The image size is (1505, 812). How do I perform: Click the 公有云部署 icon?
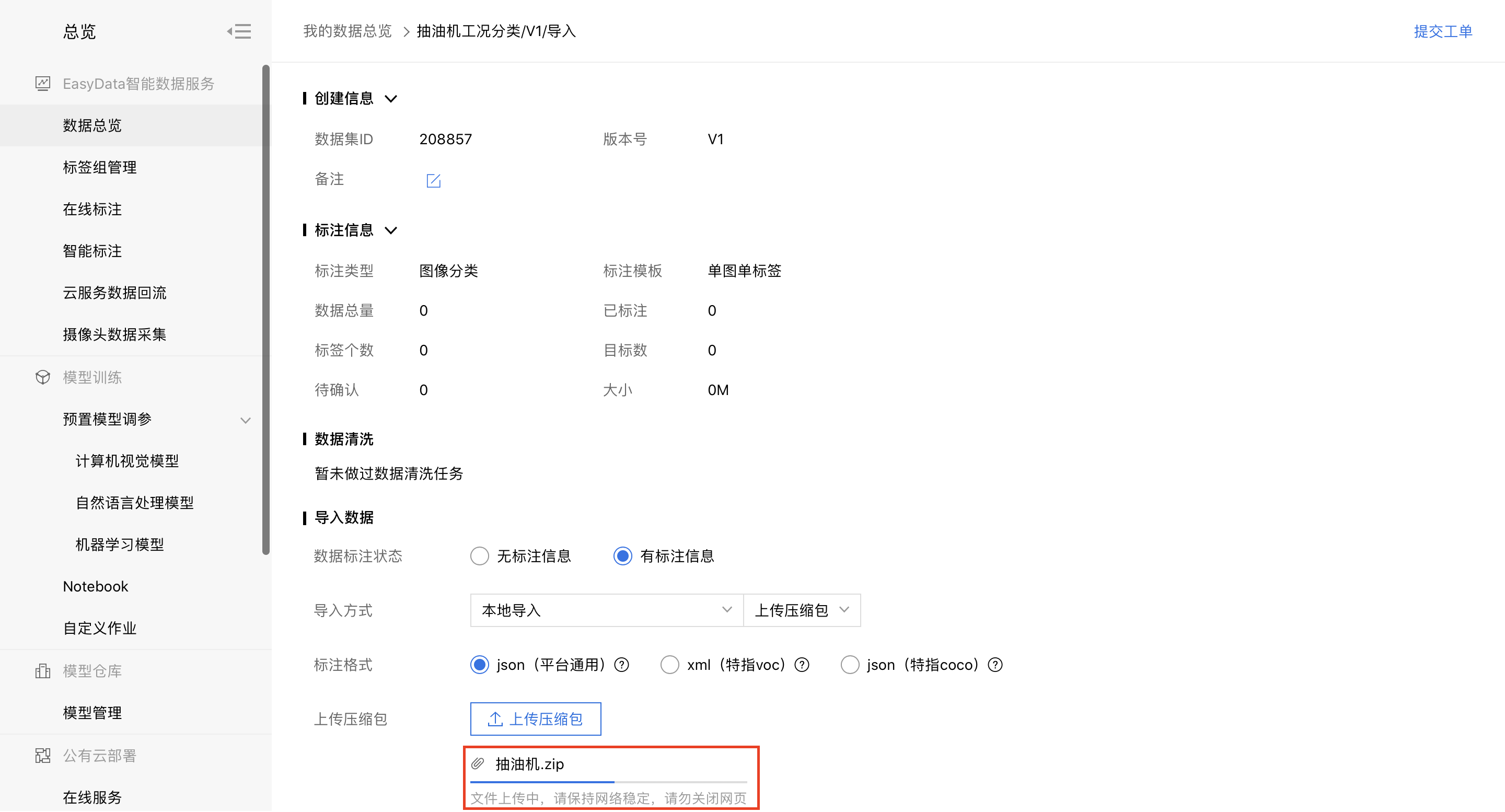[43, 756]
